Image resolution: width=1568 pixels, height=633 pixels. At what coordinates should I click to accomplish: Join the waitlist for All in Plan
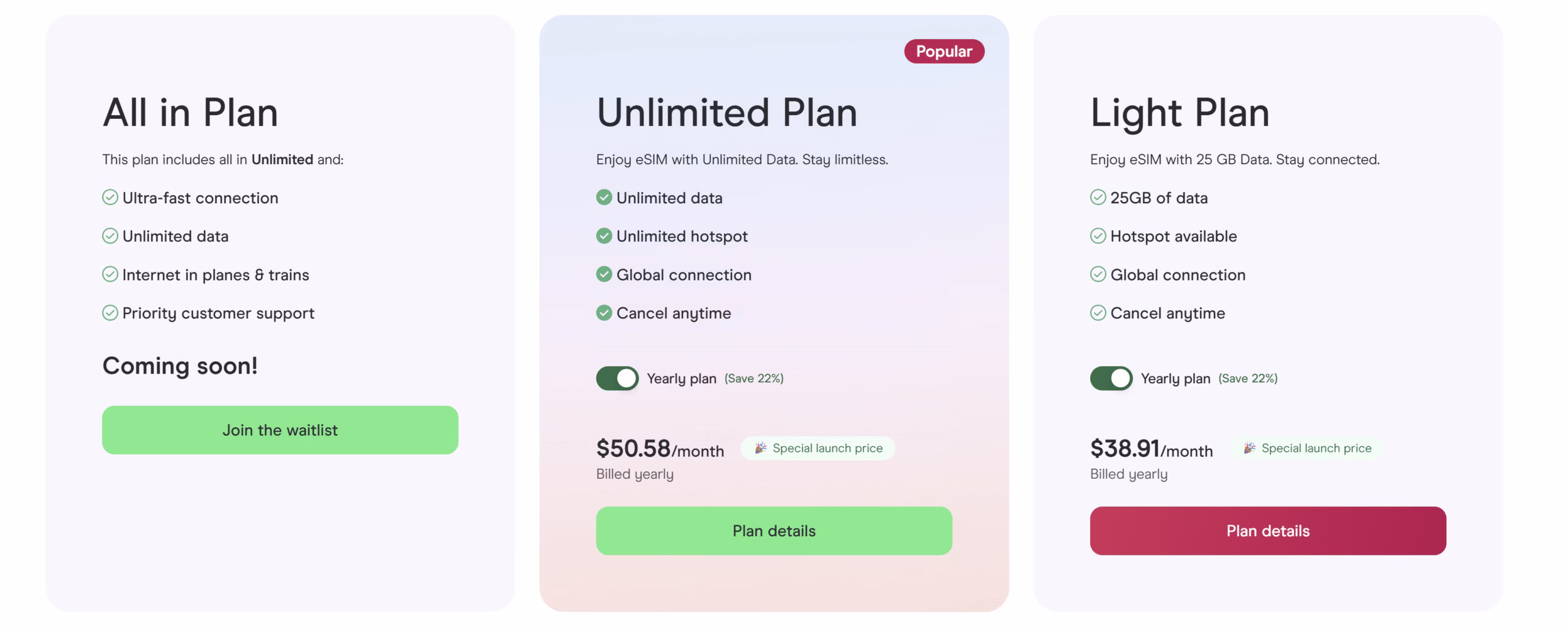281,429
